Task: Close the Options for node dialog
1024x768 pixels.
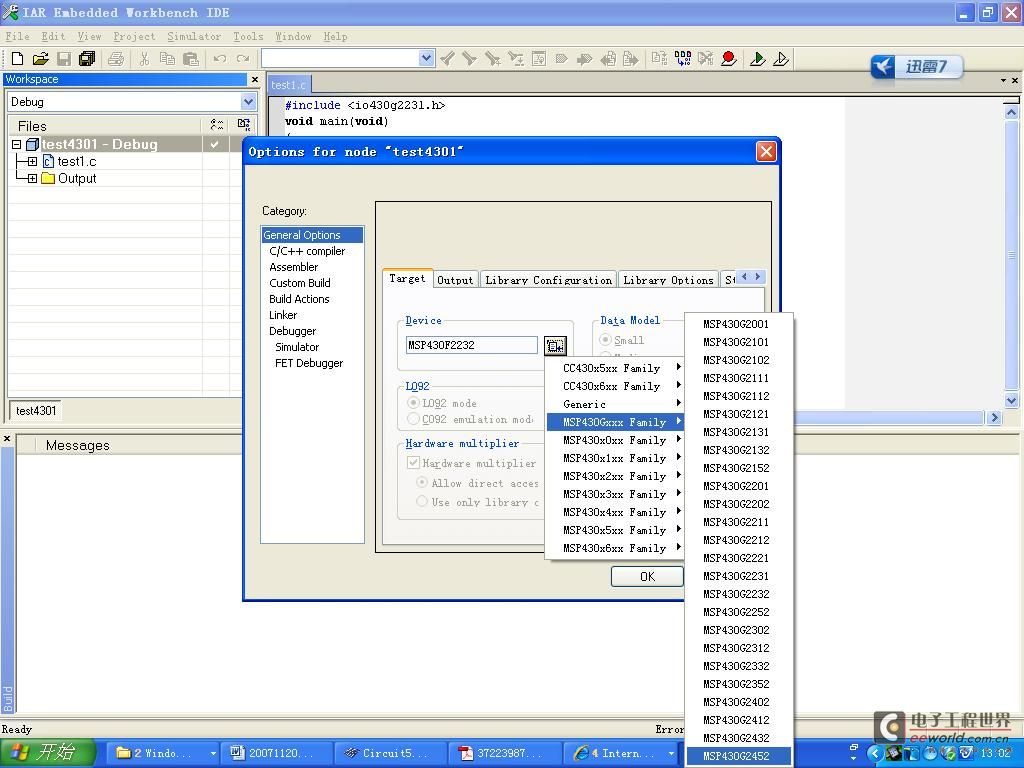Action: coord(765,152)
